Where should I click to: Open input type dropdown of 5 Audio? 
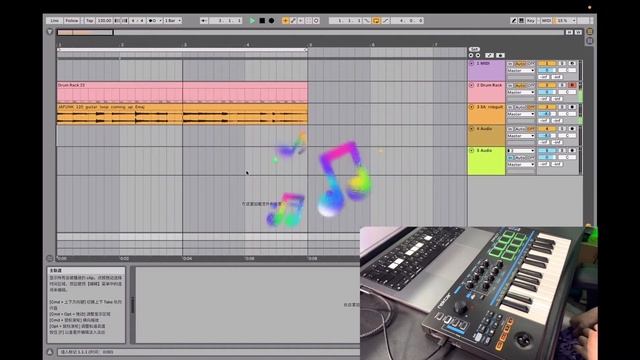click(x=520, y=151)
